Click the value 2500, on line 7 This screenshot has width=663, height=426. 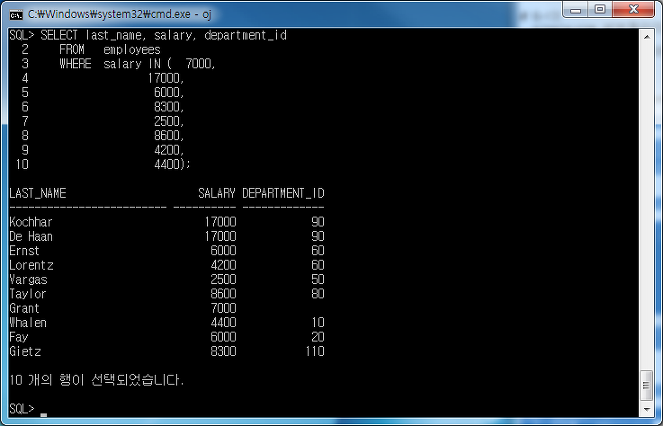pos(169,122)
